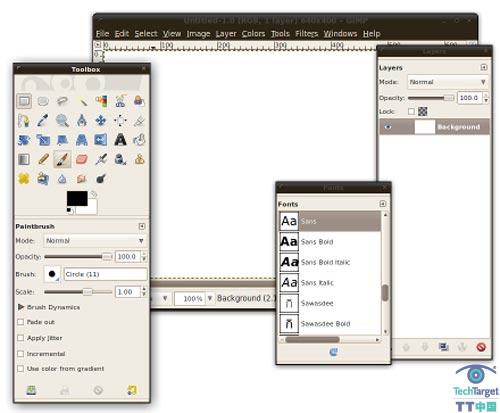Open the File menu
The image size is (500, 413).
coord(103,34)
